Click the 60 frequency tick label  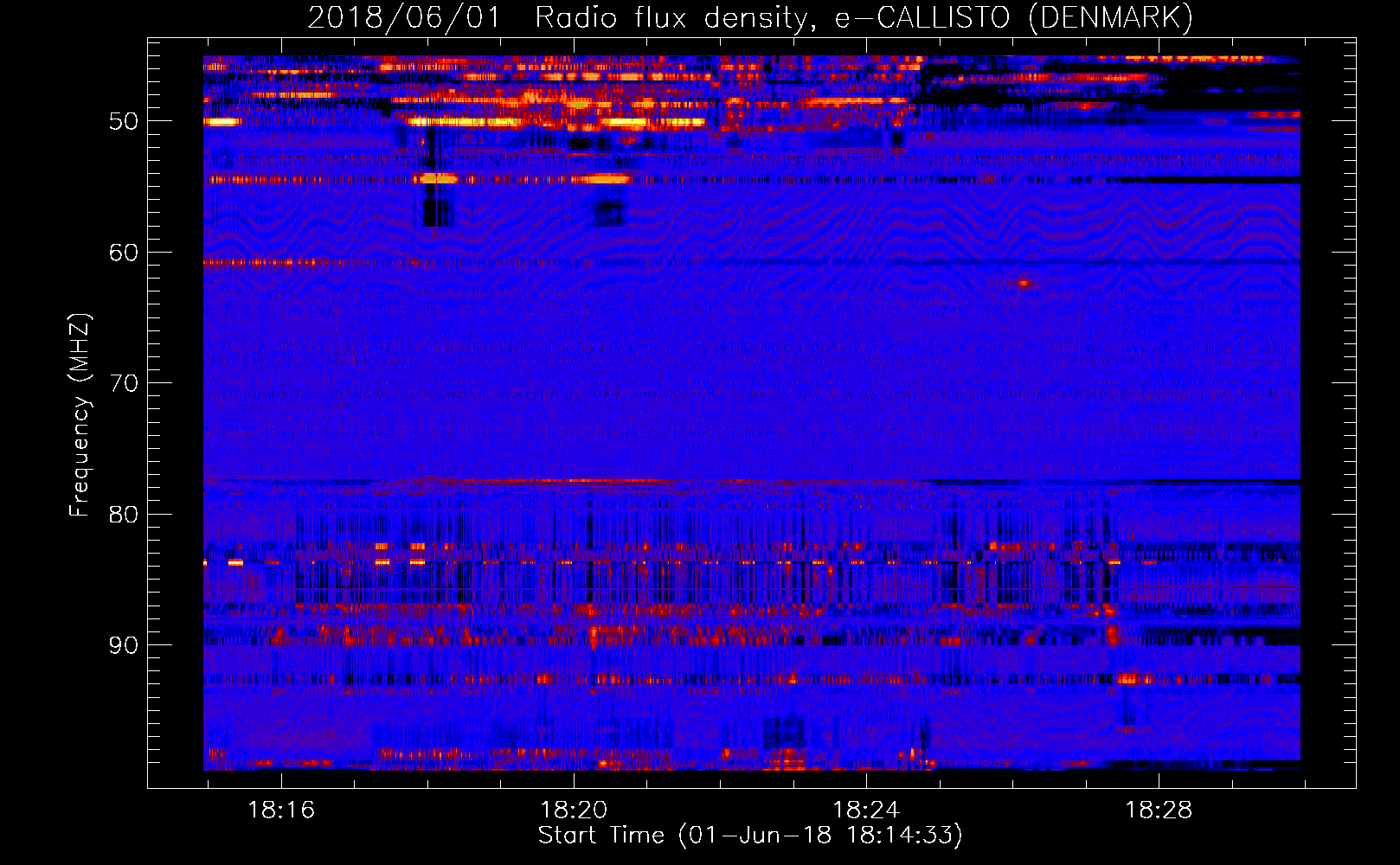tap(124, 253)
